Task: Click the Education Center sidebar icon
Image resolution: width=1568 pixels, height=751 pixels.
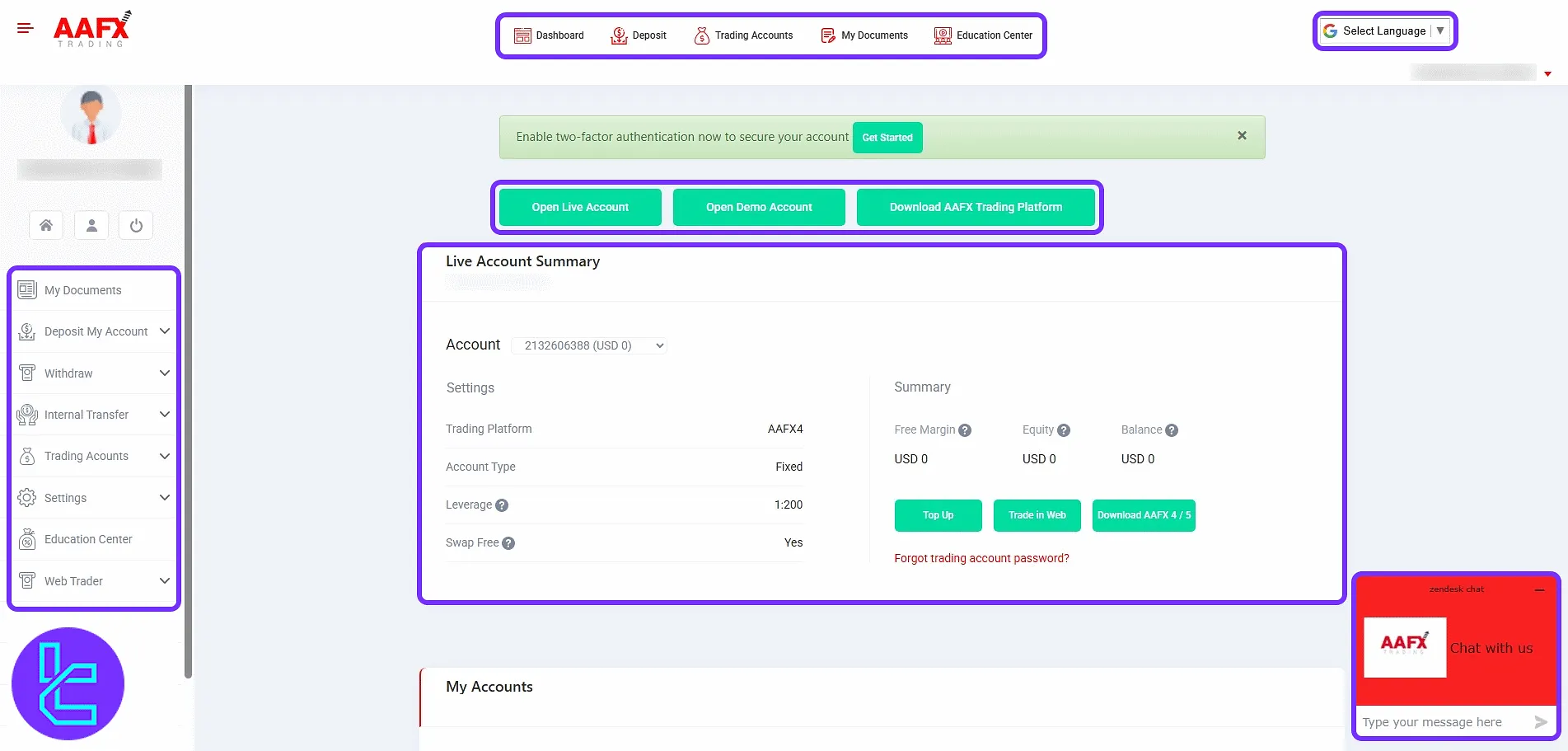Action: 27,539
